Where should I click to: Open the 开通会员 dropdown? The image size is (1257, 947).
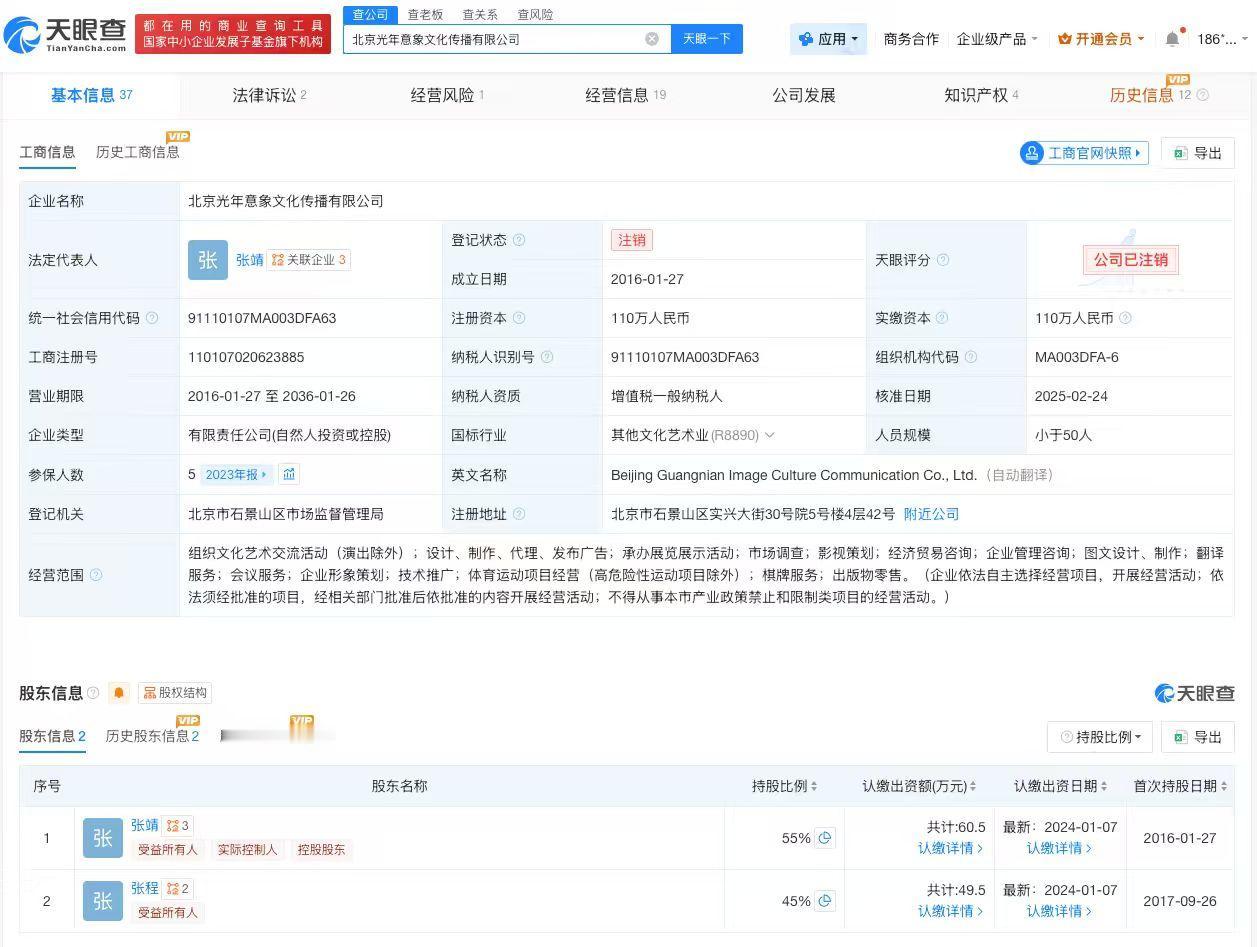1101,39
